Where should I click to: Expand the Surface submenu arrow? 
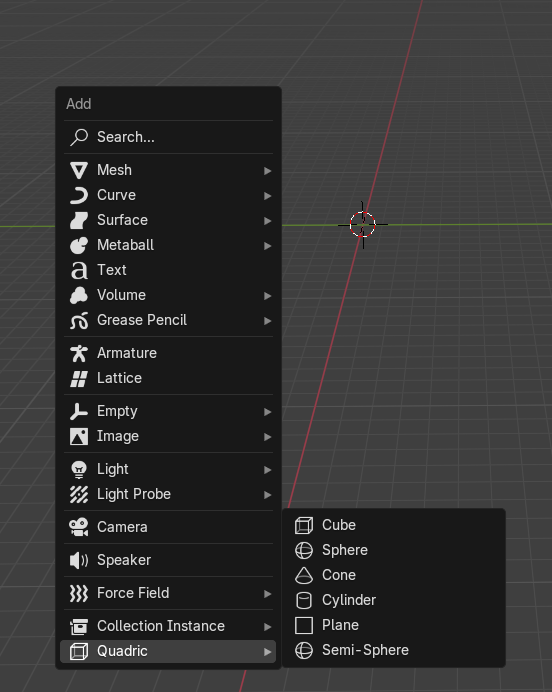coord(267,221)
